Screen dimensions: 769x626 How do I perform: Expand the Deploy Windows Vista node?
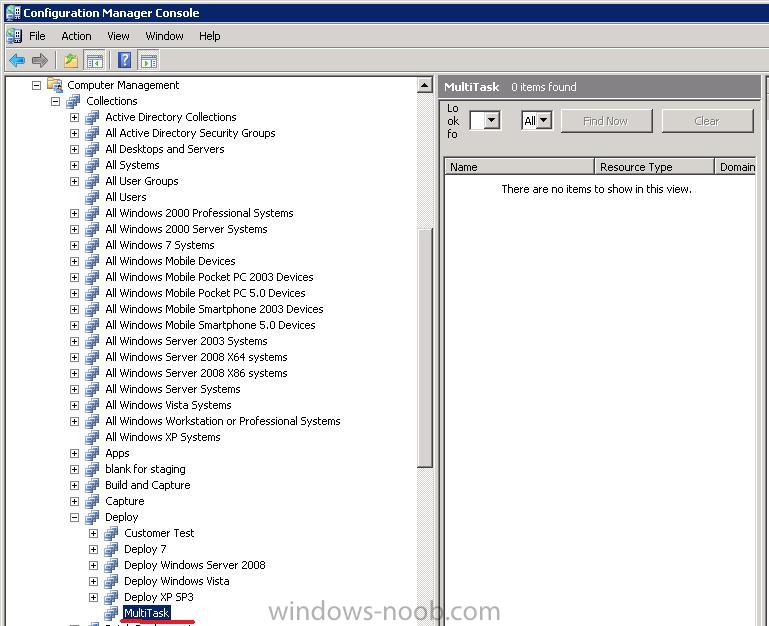coord(94,581)
